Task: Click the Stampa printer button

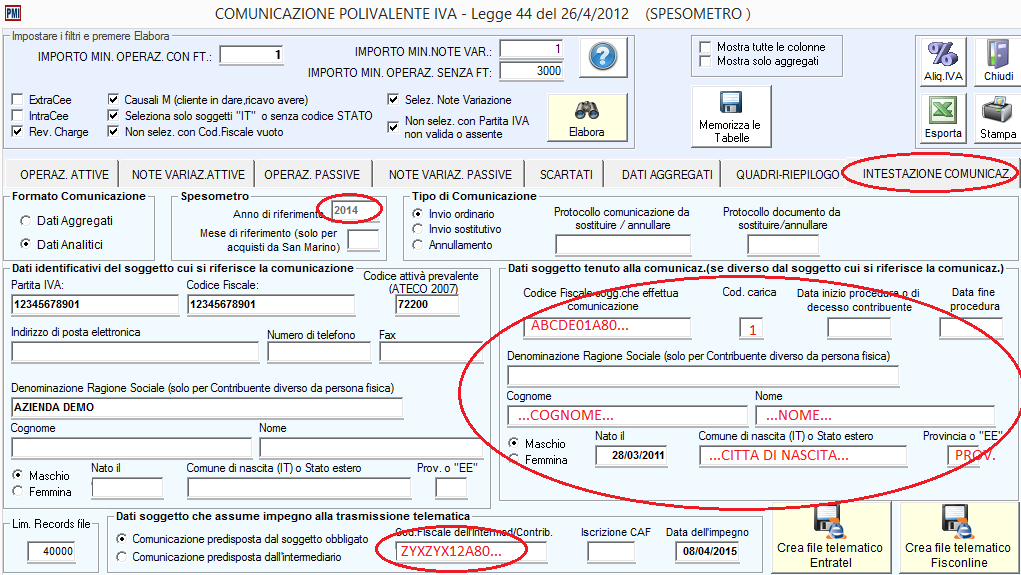Action: click(x=998, y=118)
